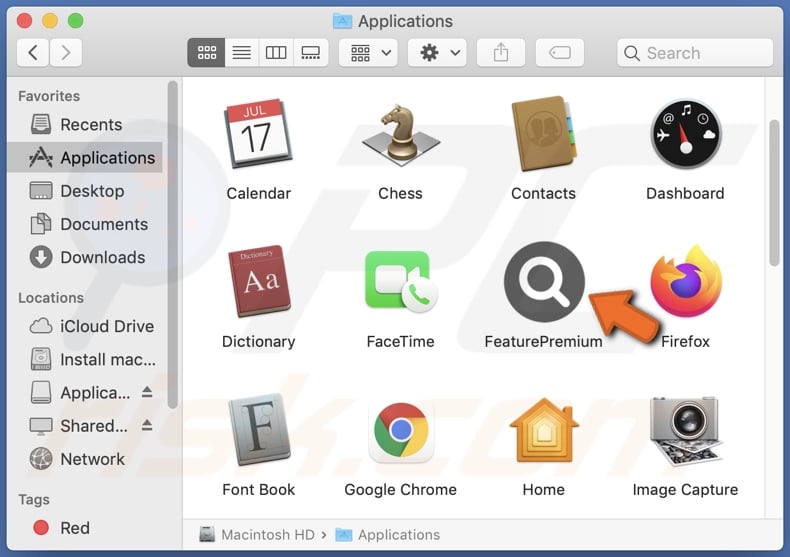Eject the Shared... volume
This screenshot has height=557, width=790.
click(147, 425)
